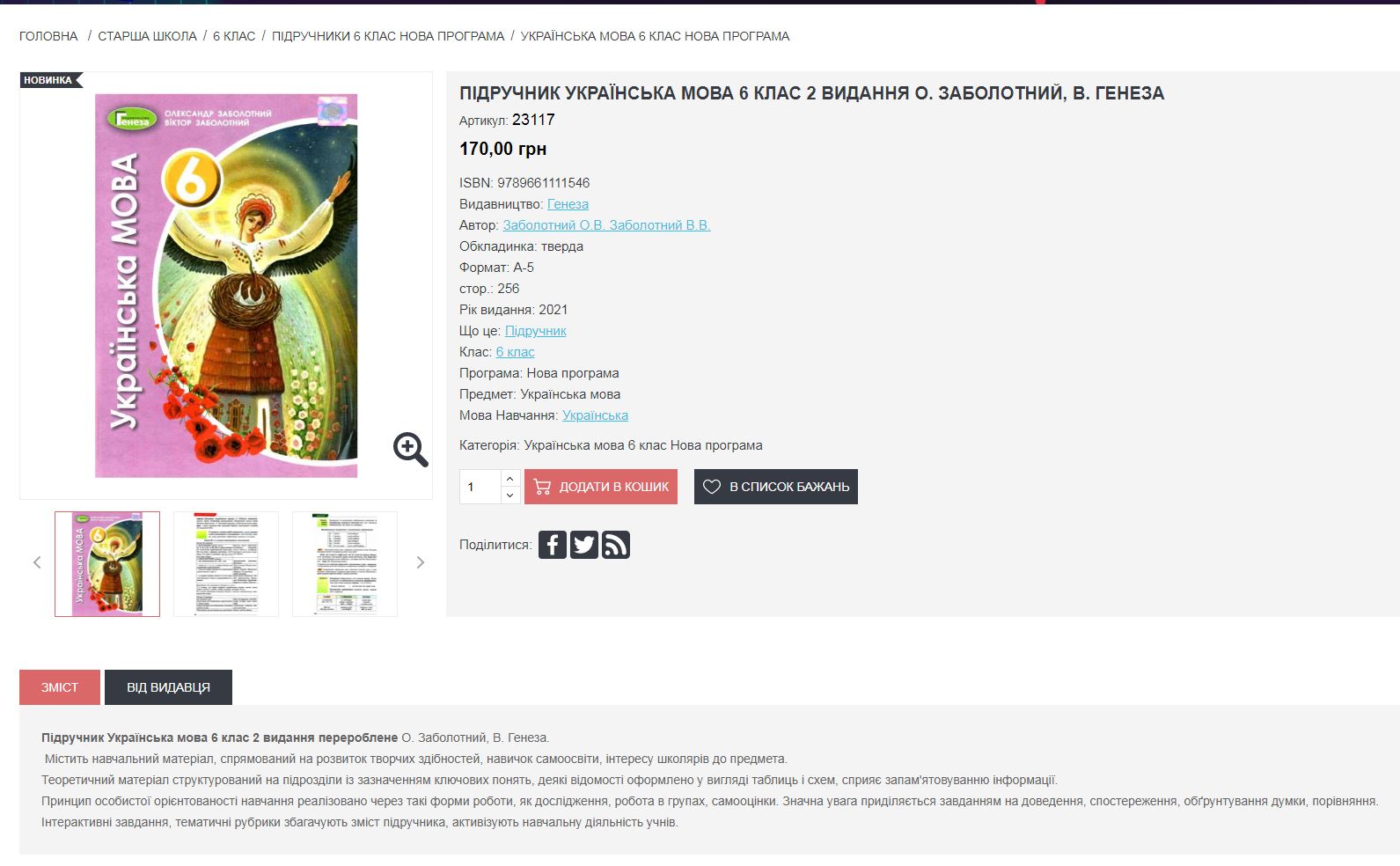This screenshot has height=866, width=1400.
Task: Share the book on Facebook
Action: click(x=553, y=545)
